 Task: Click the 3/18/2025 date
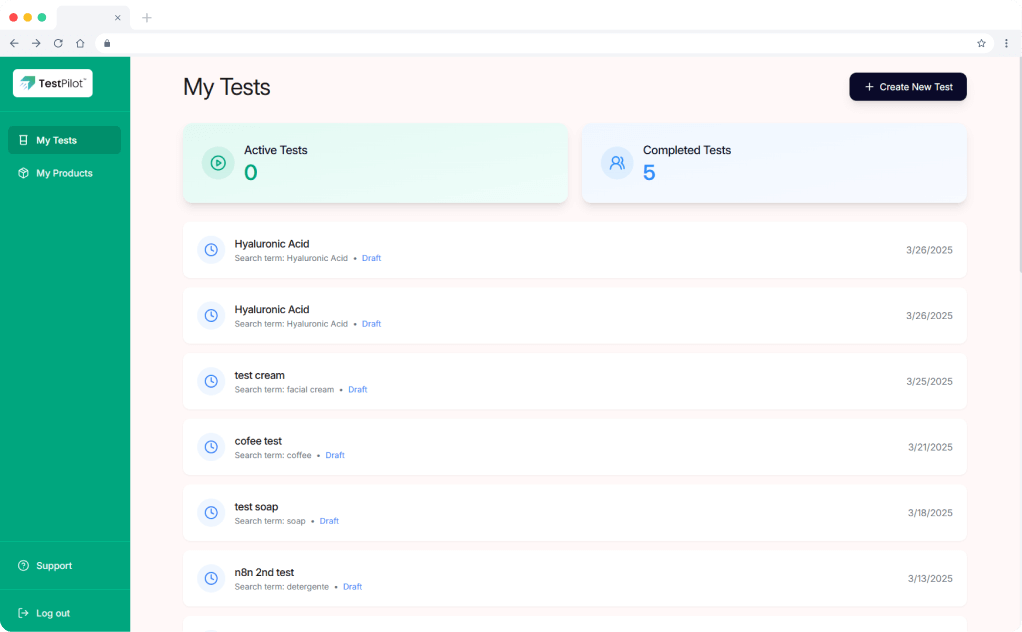click(930, 513)
